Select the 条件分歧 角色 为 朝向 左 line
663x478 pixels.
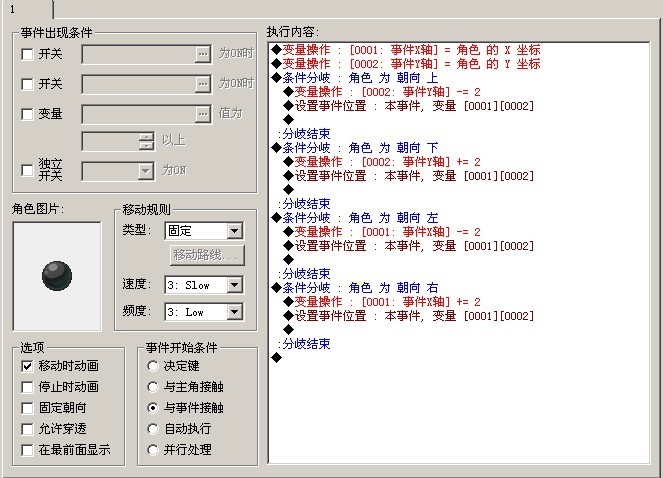point(355,218)
